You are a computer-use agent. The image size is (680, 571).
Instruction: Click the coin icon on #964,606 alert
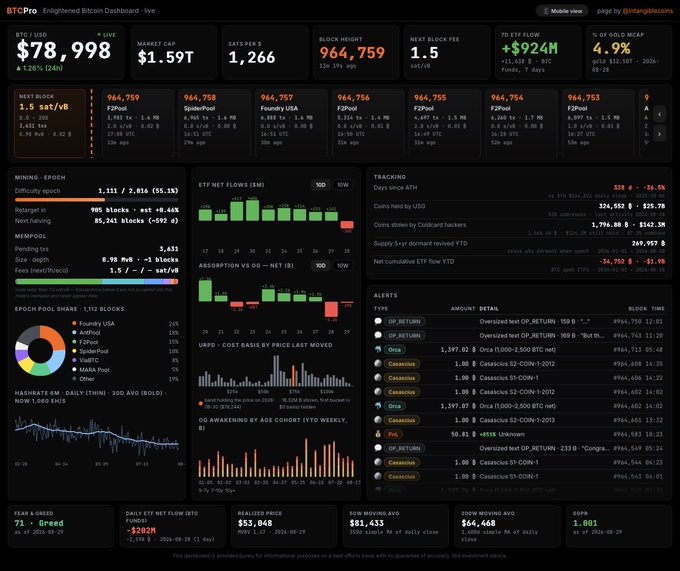(378, 378)
